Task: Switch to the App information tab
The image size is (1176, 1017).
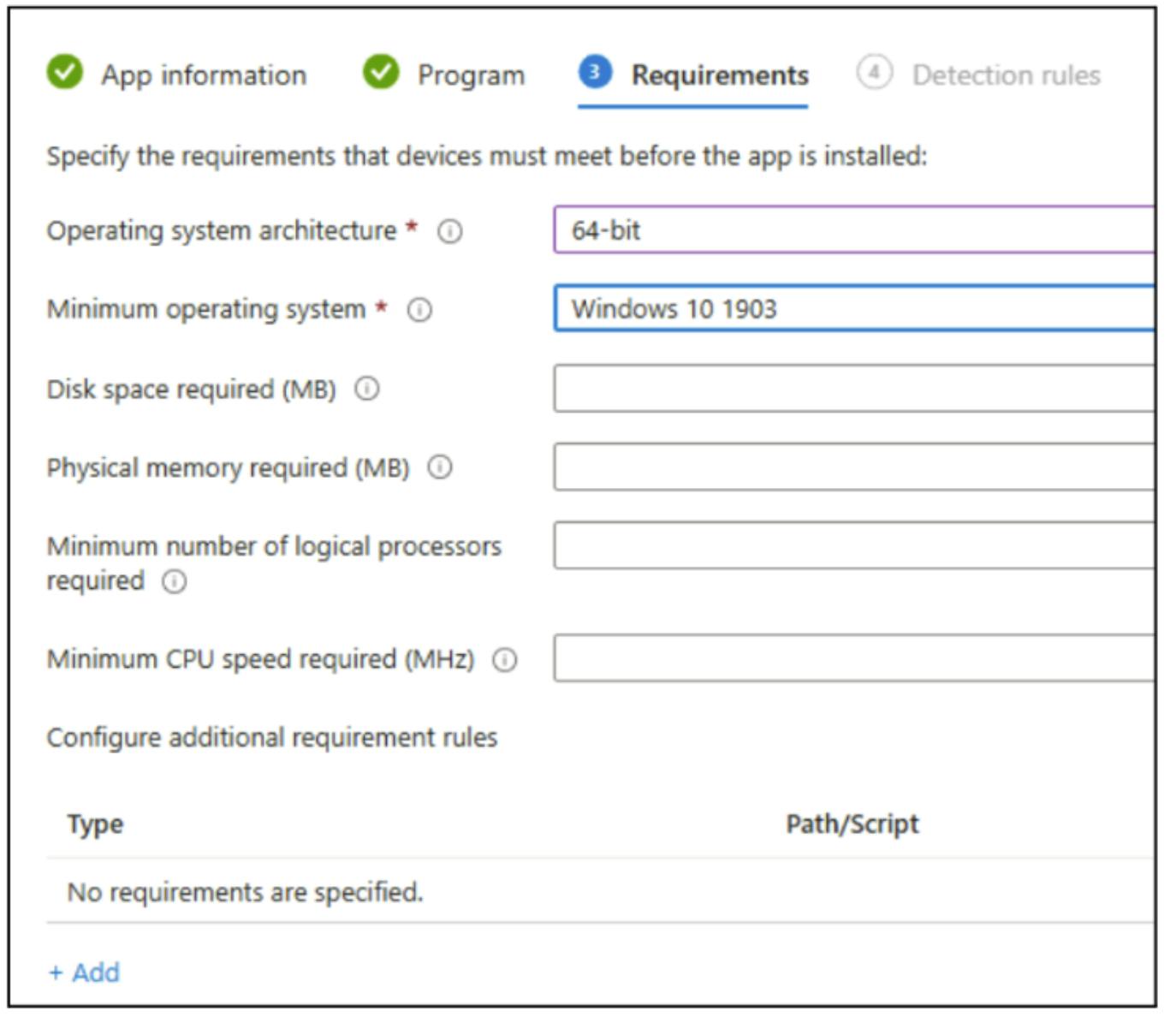Action: pos(203,75)
